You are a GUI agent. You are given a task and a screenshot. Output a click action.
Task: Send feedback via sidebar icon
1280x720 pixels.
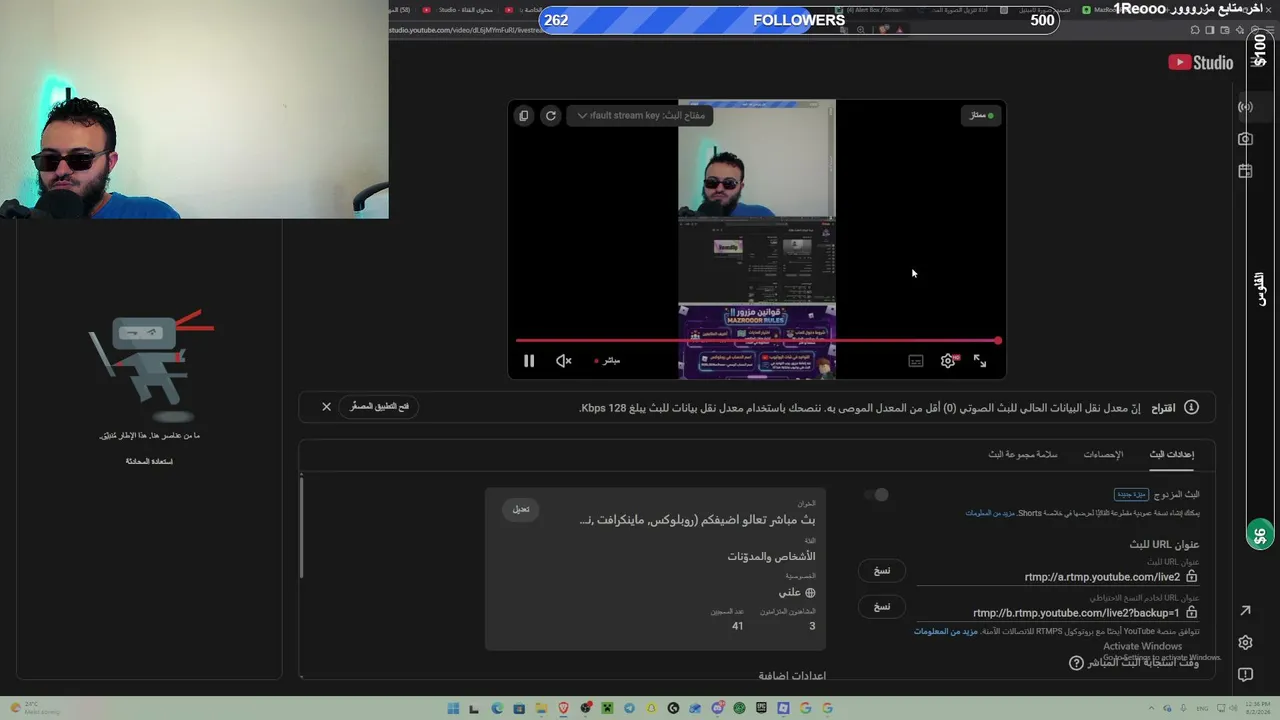(x=1245, y=675)
